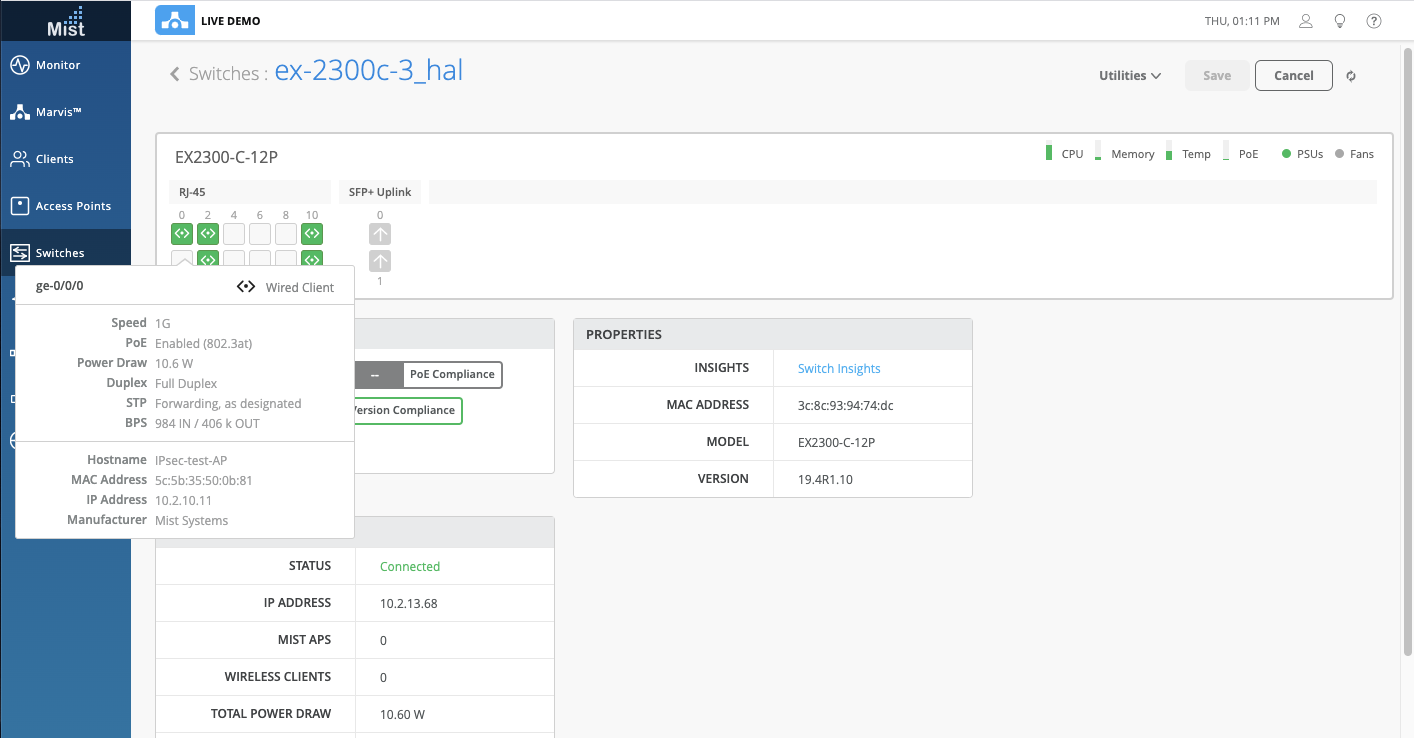Click the version value 19.4R1.10

pyautogui.click(x=825, y=479)
